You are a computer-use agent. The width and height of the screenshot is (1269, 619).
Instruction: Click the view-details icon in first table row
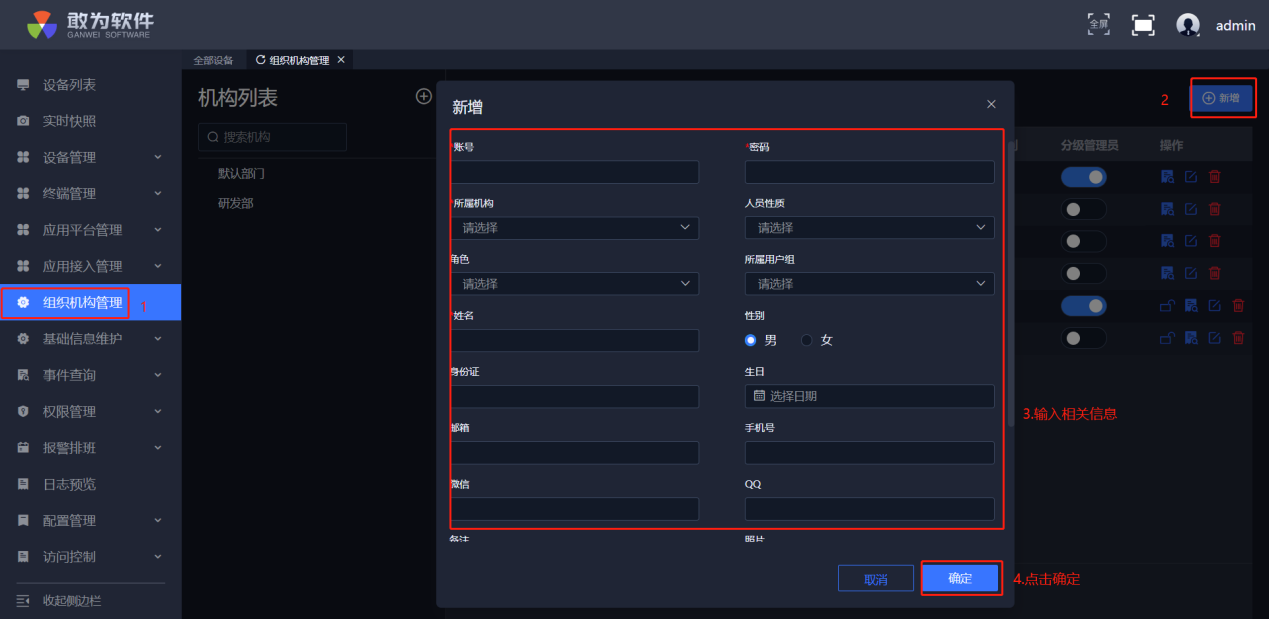click(1167, 177)
